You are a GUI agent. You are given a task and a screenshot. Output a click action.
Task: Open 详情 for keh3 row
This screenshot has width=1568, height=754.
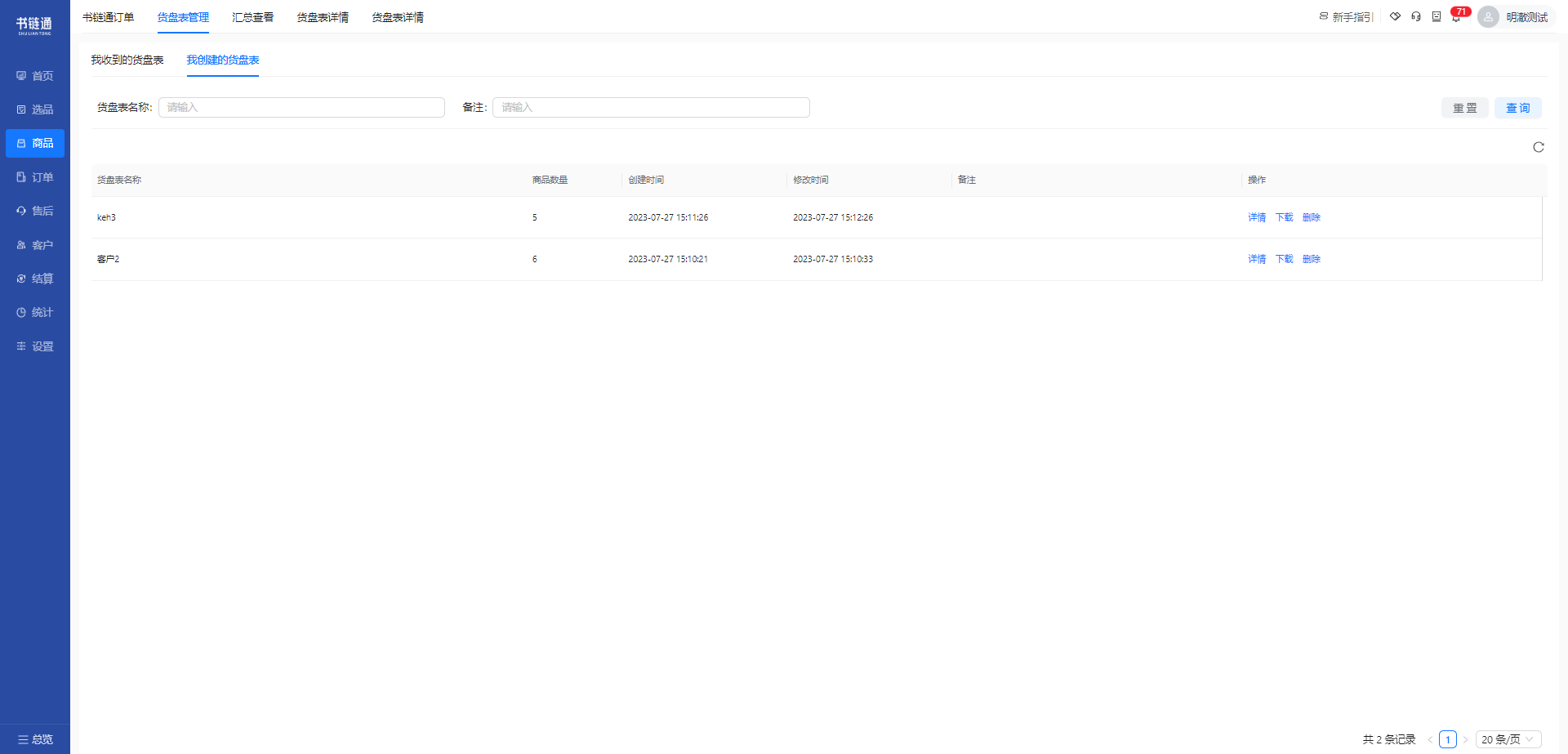[x=1257, y=217]
